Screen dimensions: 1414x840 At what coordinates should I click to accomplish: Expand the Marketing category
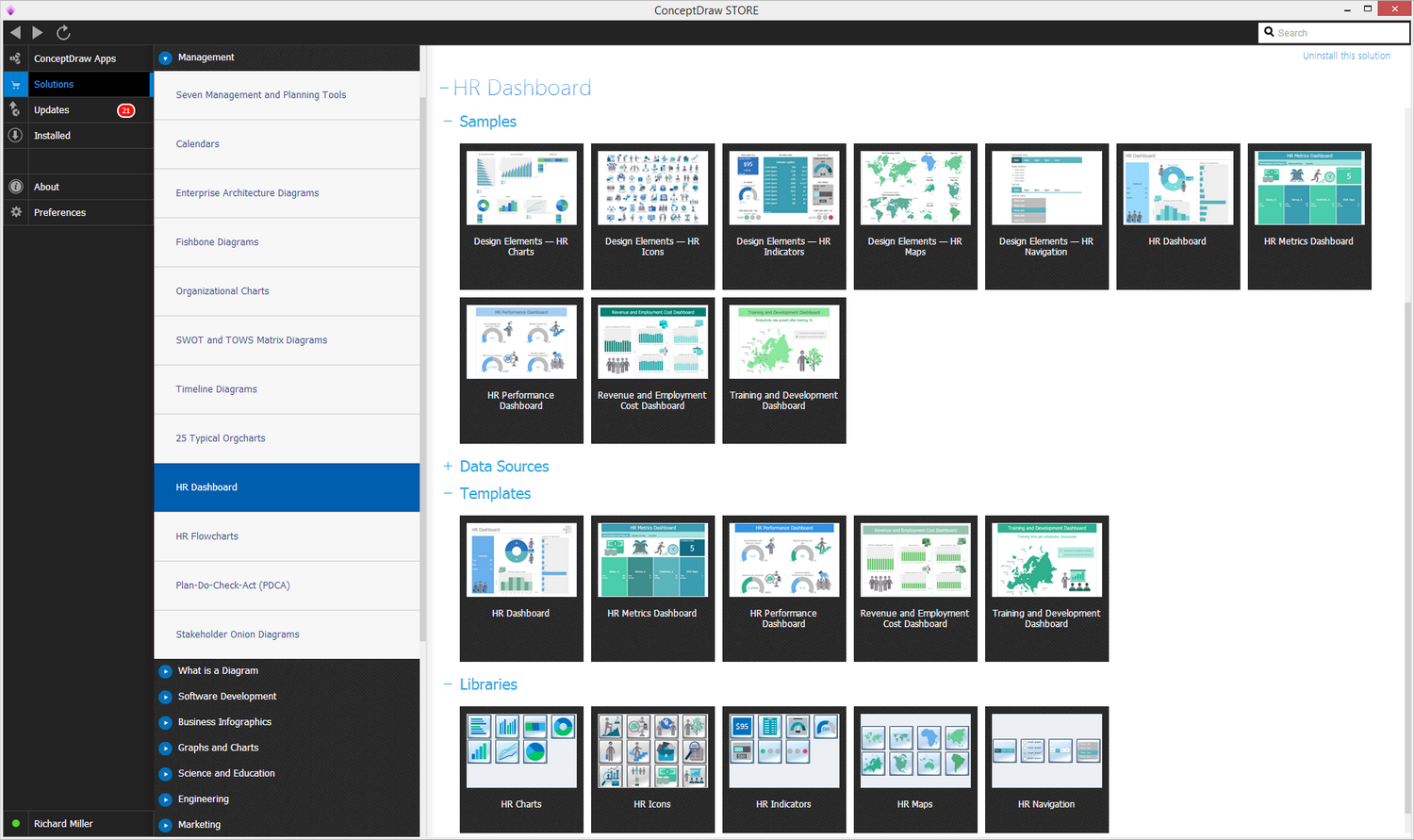click(165, 825)
